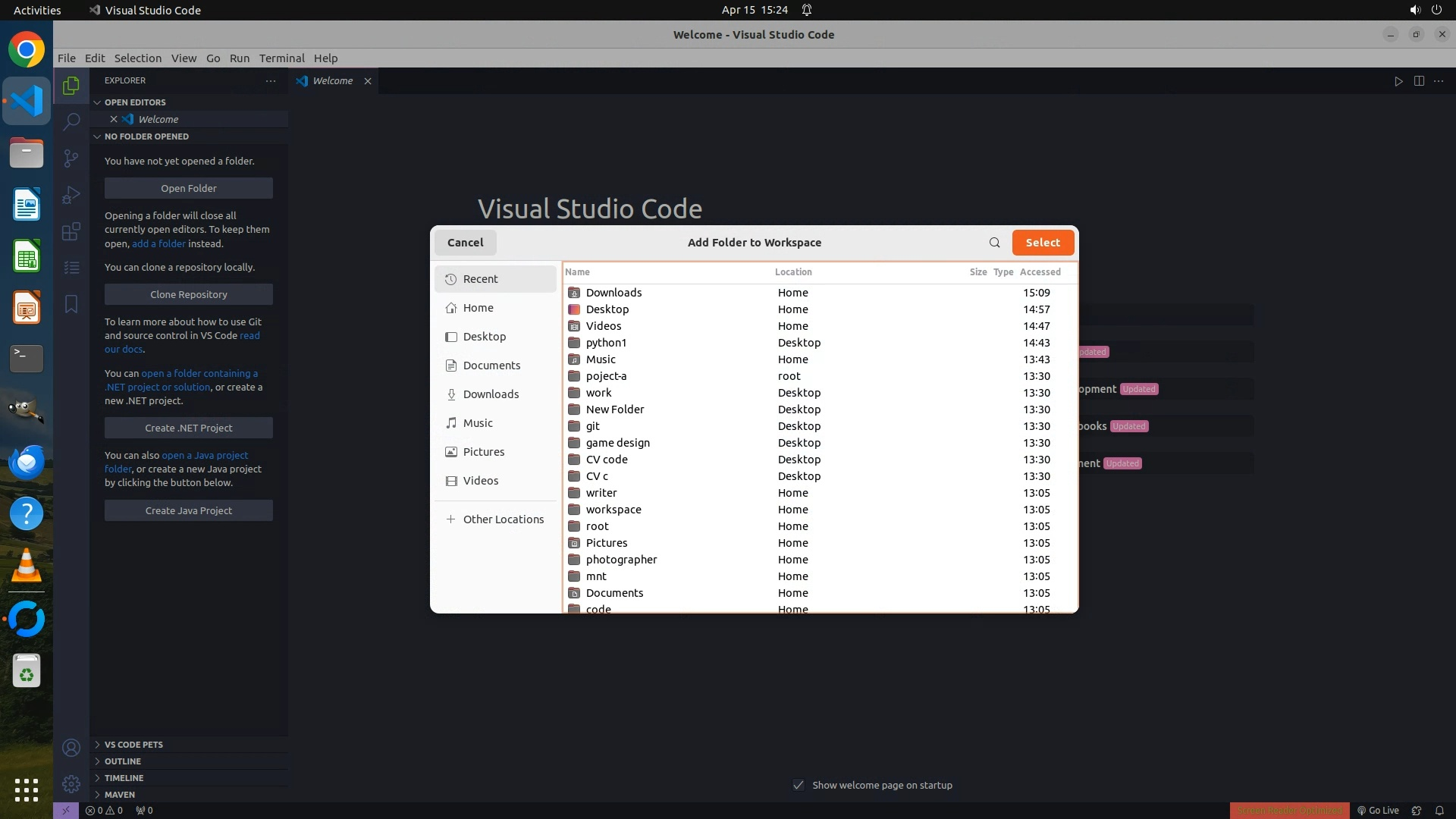The image size is (1456, 819).
Task: Sort files by Accessed column header
Action: pos(1040,272)
